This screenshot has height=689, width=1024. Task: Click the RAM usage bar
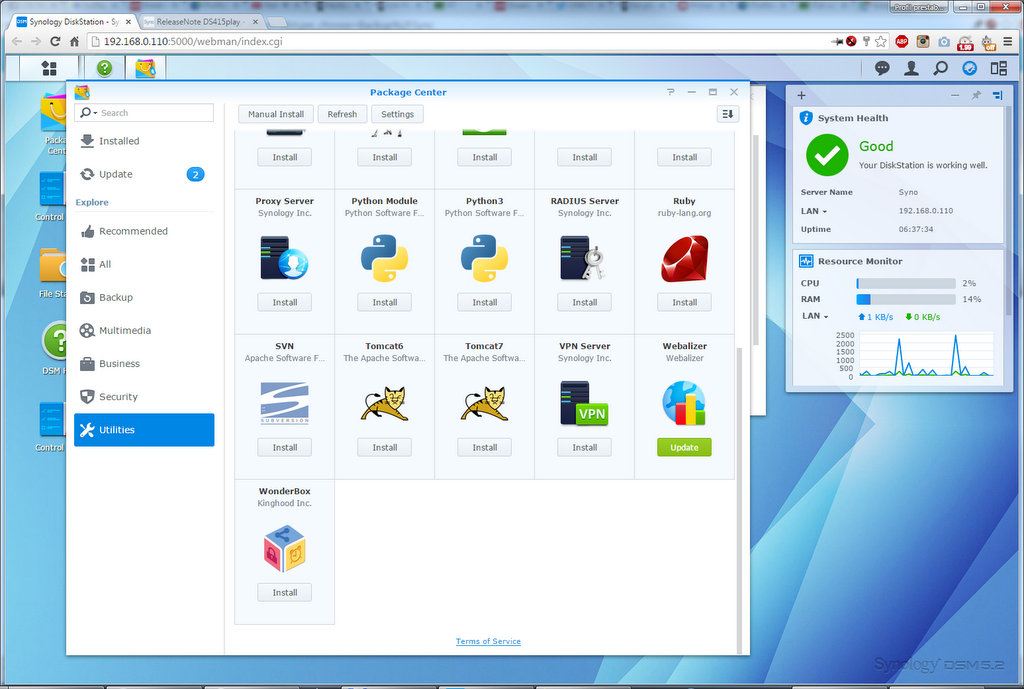tap(906, 299)
